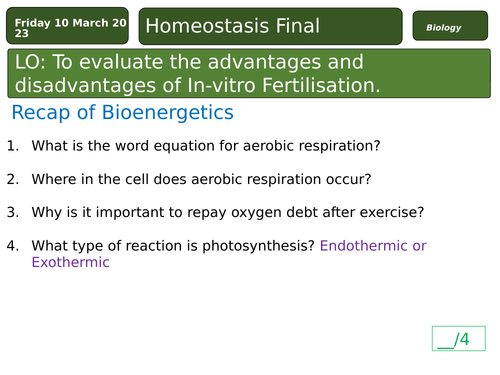Click the number 2. list marker
500x375 pixels.
[13, 179]
